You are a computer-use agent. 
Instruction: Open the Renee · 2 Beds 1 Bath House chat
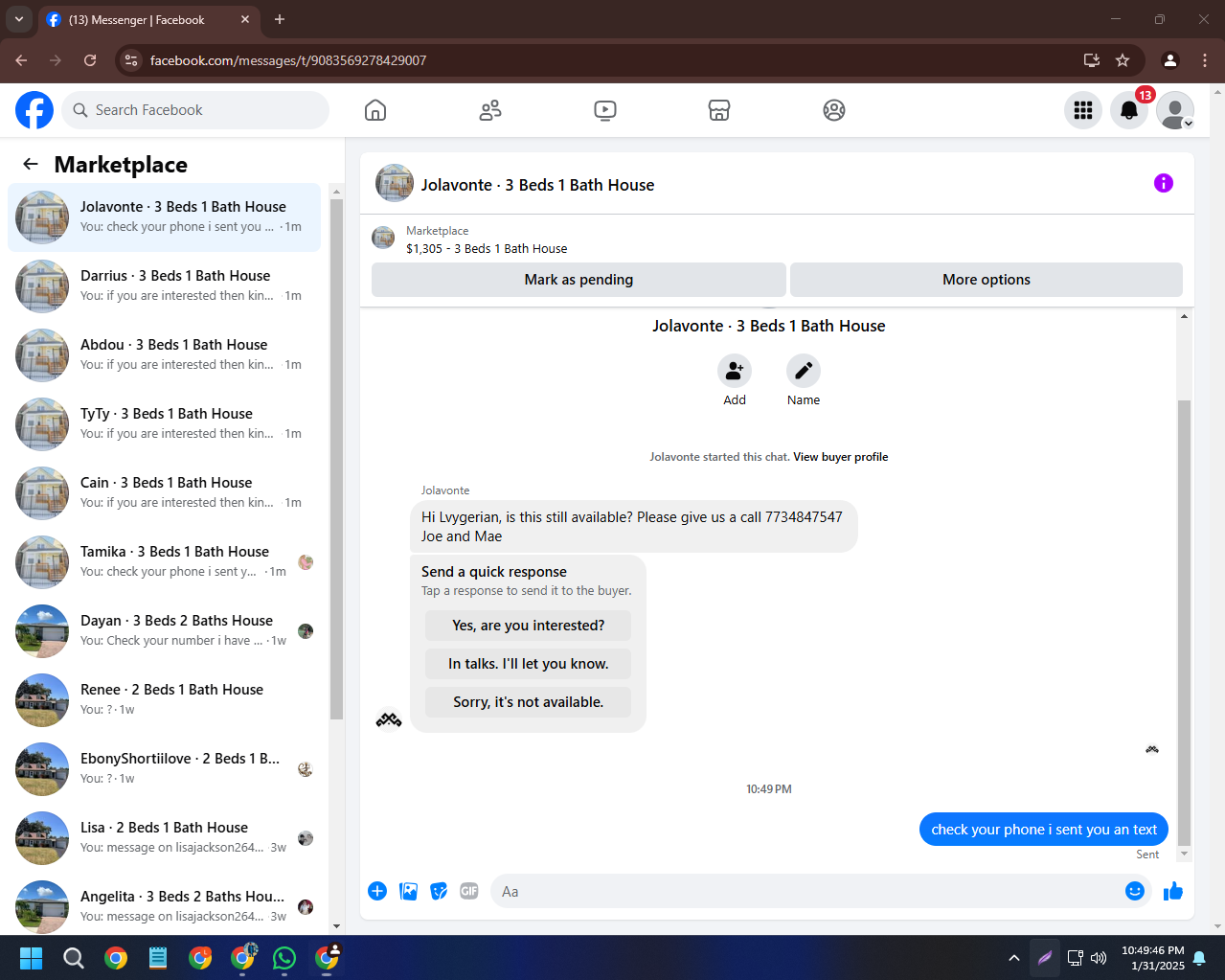pyautogui.click(x=164, y=700)
